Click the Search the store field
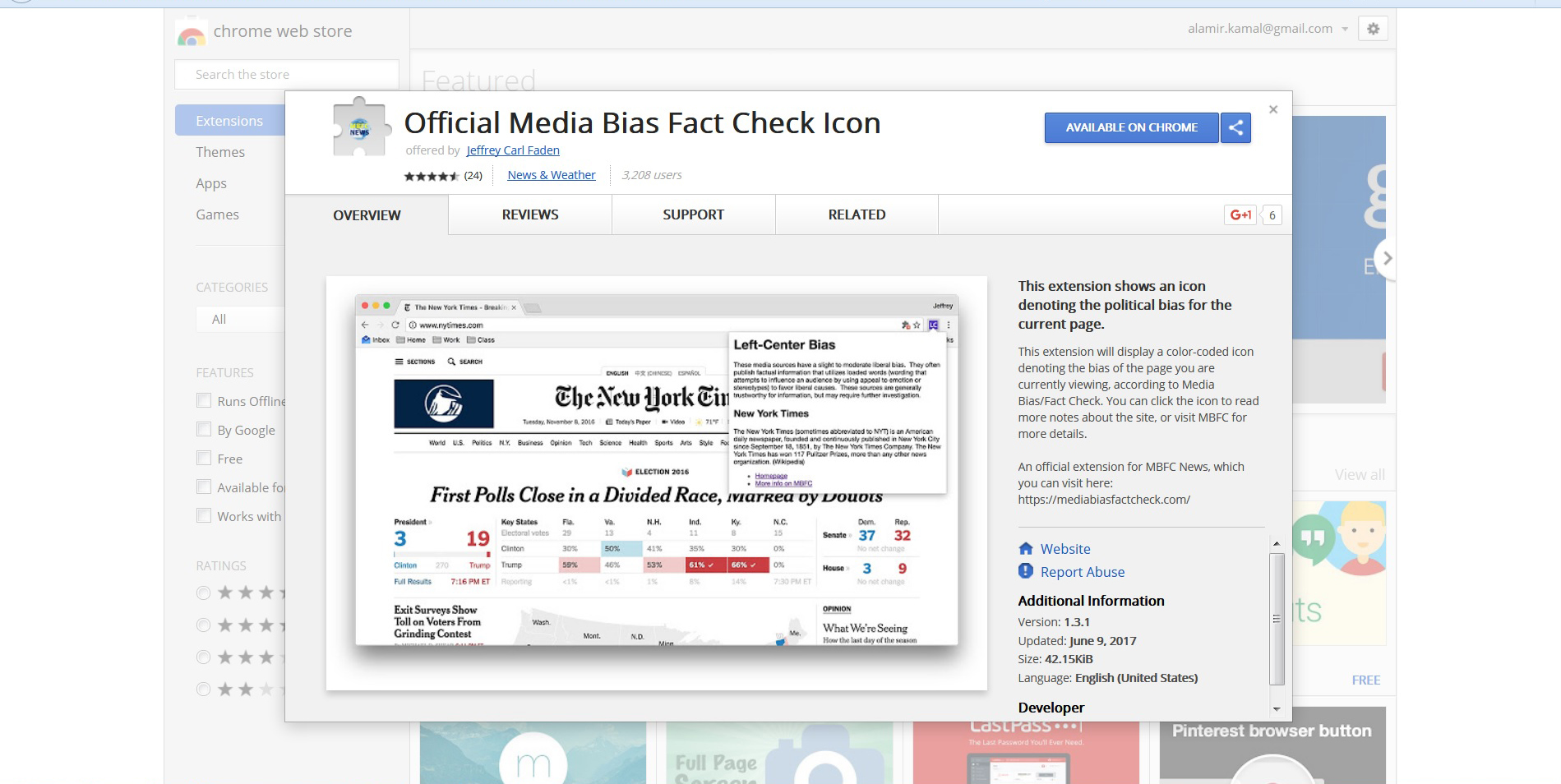 coord(287,74)
